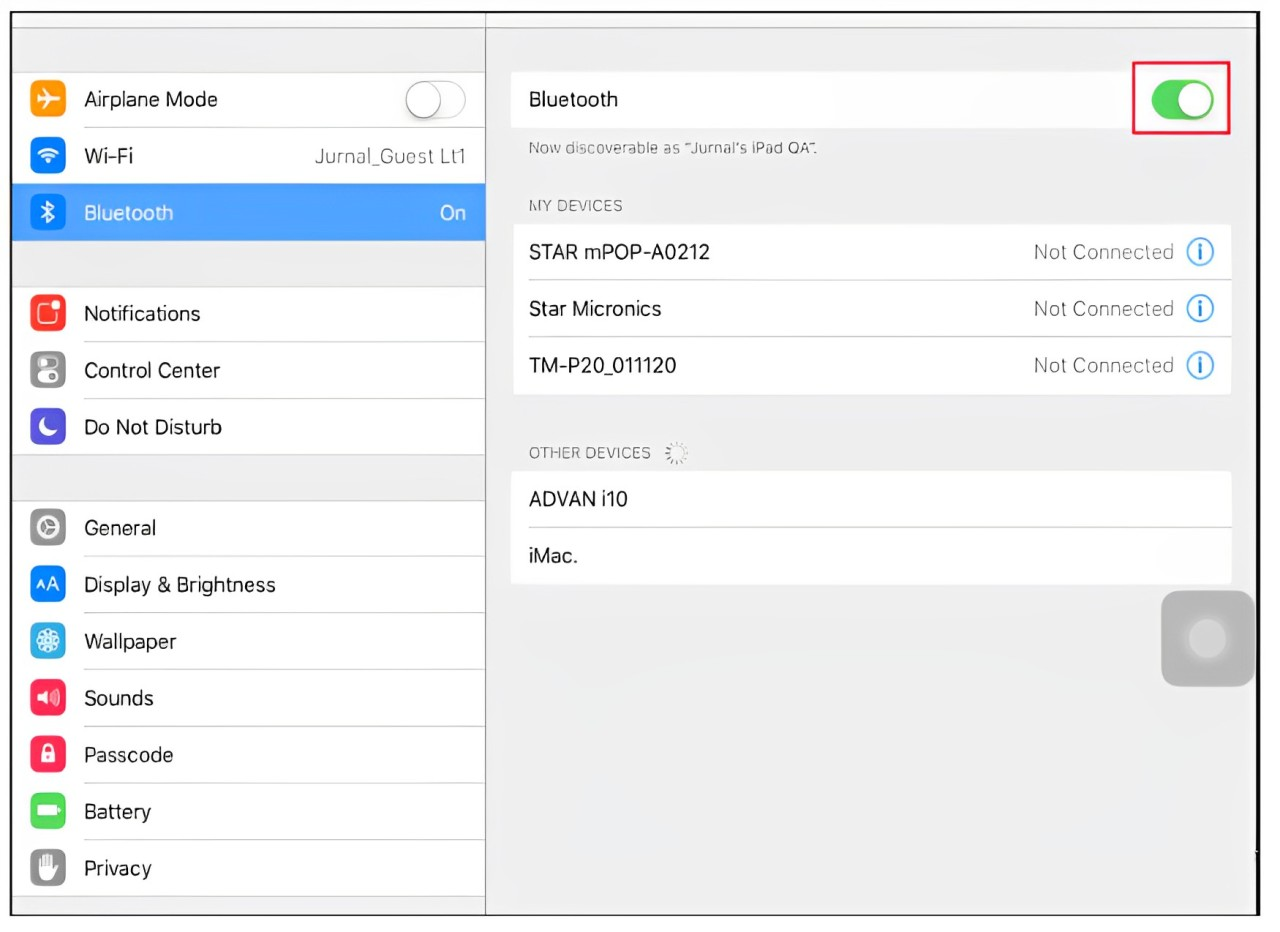Click the 'On' status beside Bluetooth
This screenshot has width=1280, height=932.
tap(453, 212)
